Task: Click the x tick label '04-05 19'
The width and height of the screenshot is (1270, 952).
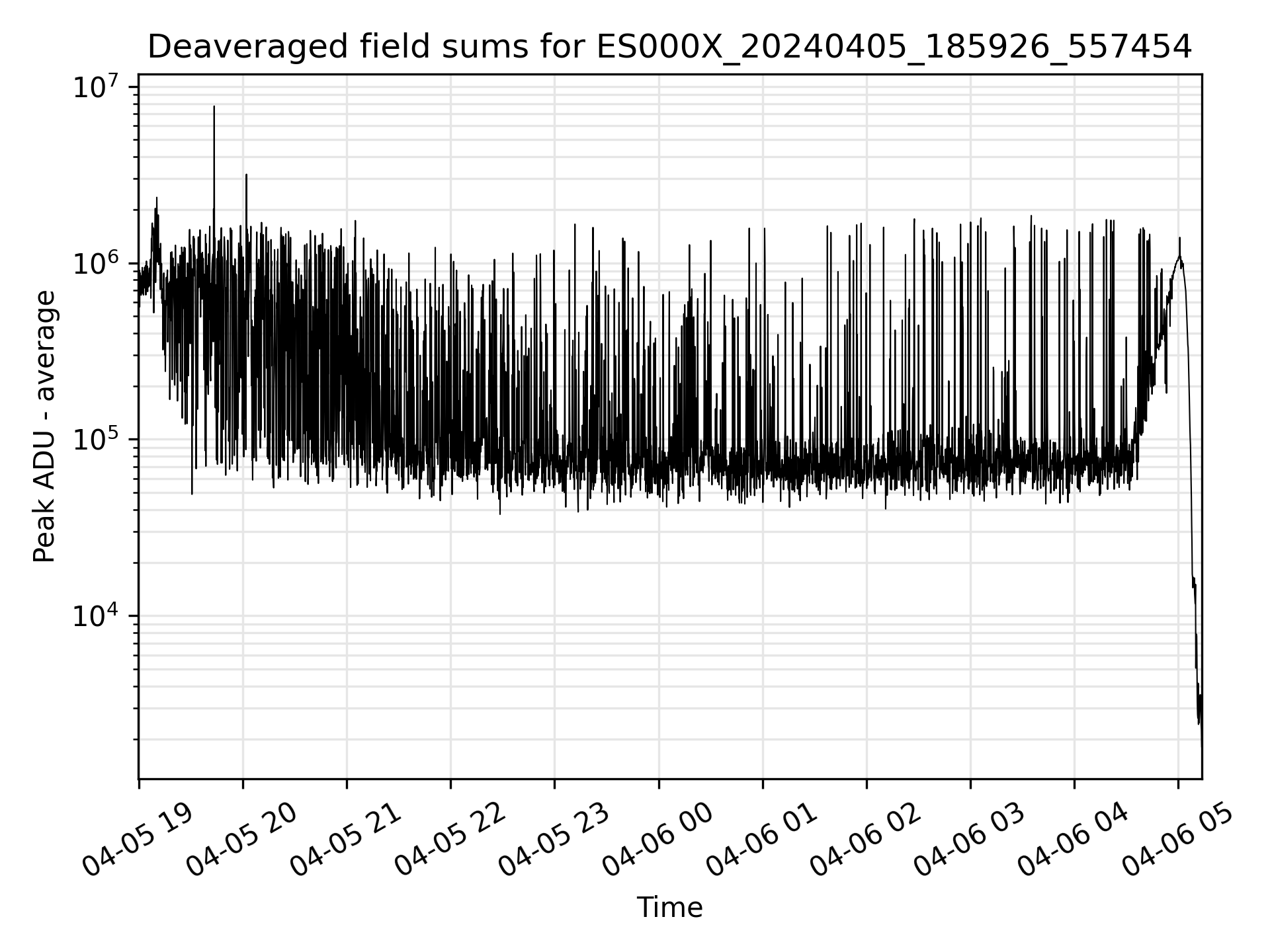Action: pos(139,840)
